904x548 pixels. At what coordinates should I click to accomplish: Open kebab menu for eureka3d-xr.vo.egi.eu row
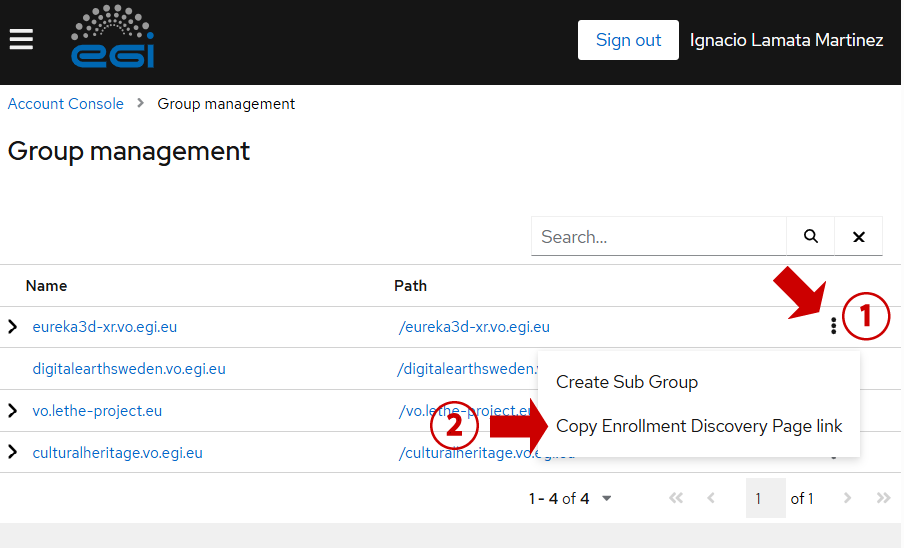coord(833,326)
